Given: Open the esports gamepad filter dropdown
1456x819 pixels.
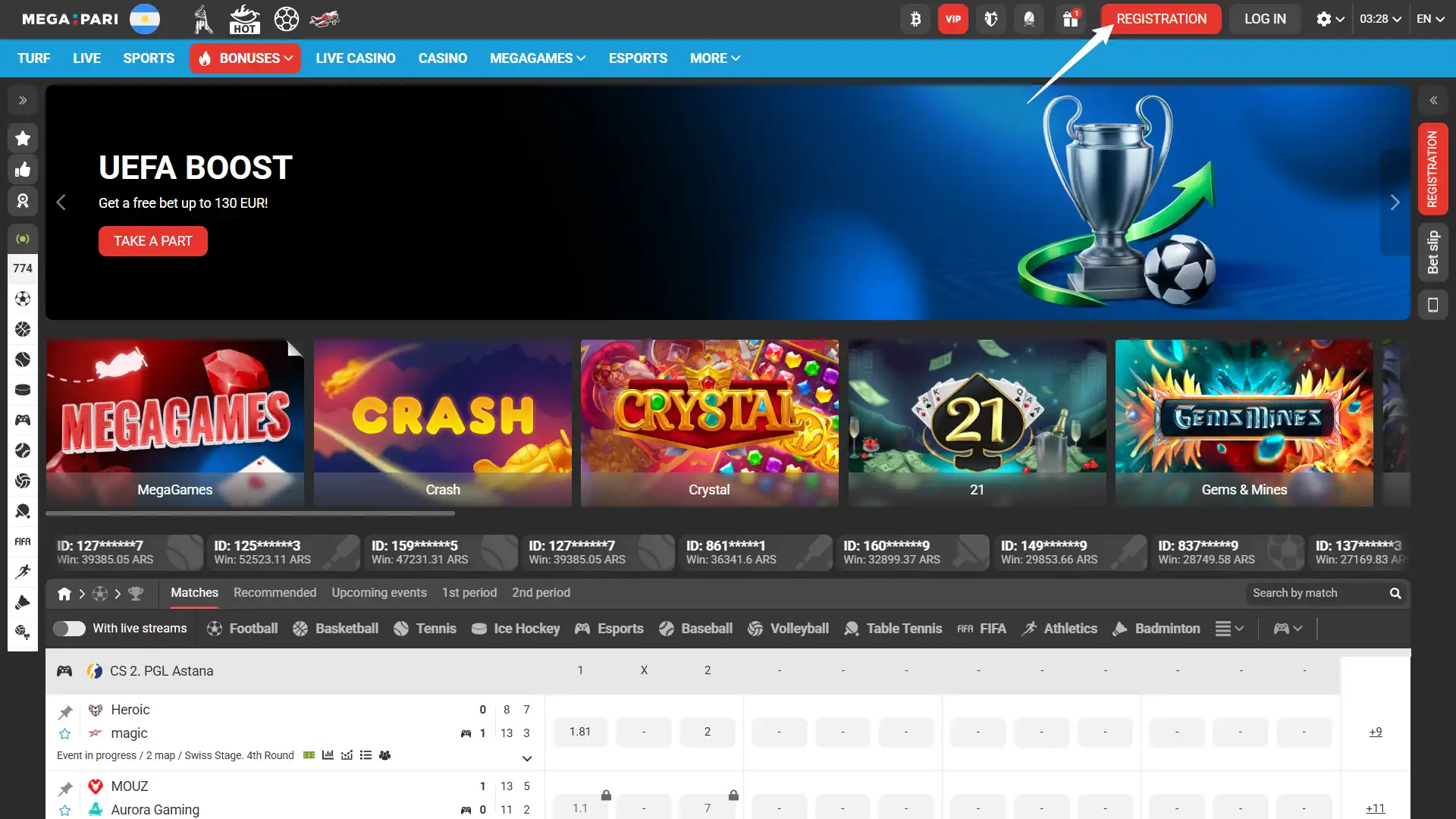Looking at the screenshot, I should click(x=1288, y=629).
